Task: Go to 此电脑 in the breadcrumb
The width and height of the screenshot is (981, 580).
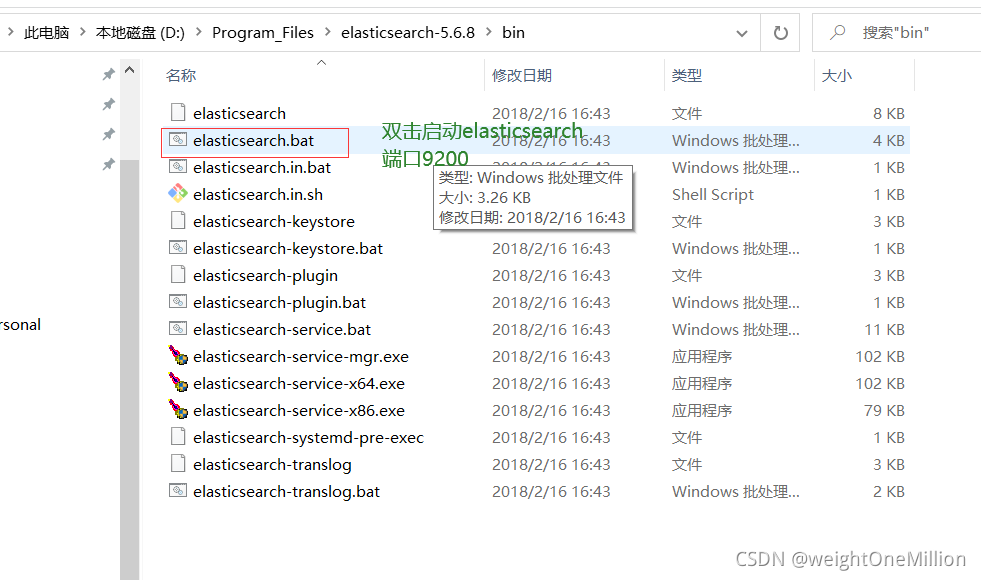Action: tap(46, 33)
